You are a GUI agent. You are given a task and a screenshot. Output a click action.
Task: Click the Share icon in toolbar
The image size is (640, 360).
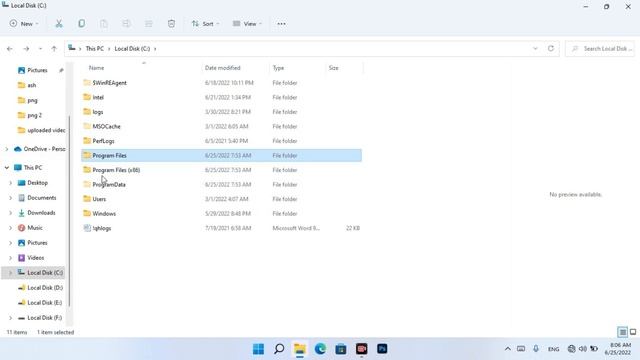[x=149, y=24]
